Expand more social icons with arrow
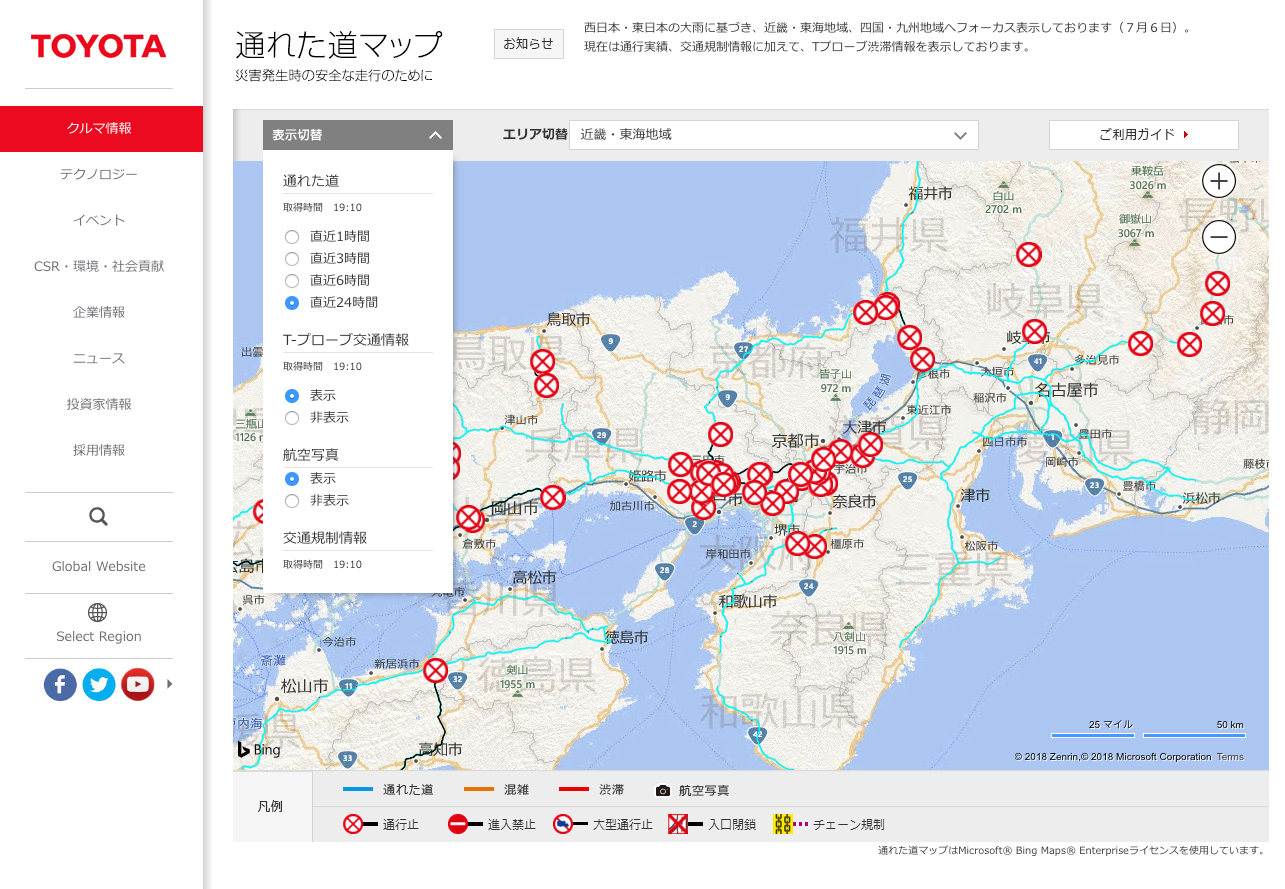This screenshot has height=889, width=1285. click(x=169, y=684)
